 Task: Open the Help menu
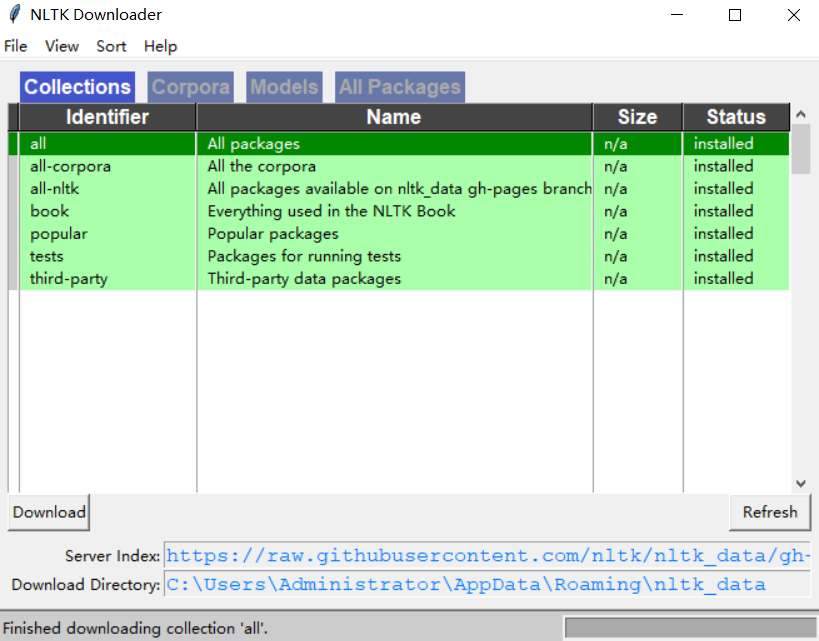click(160, 46)
